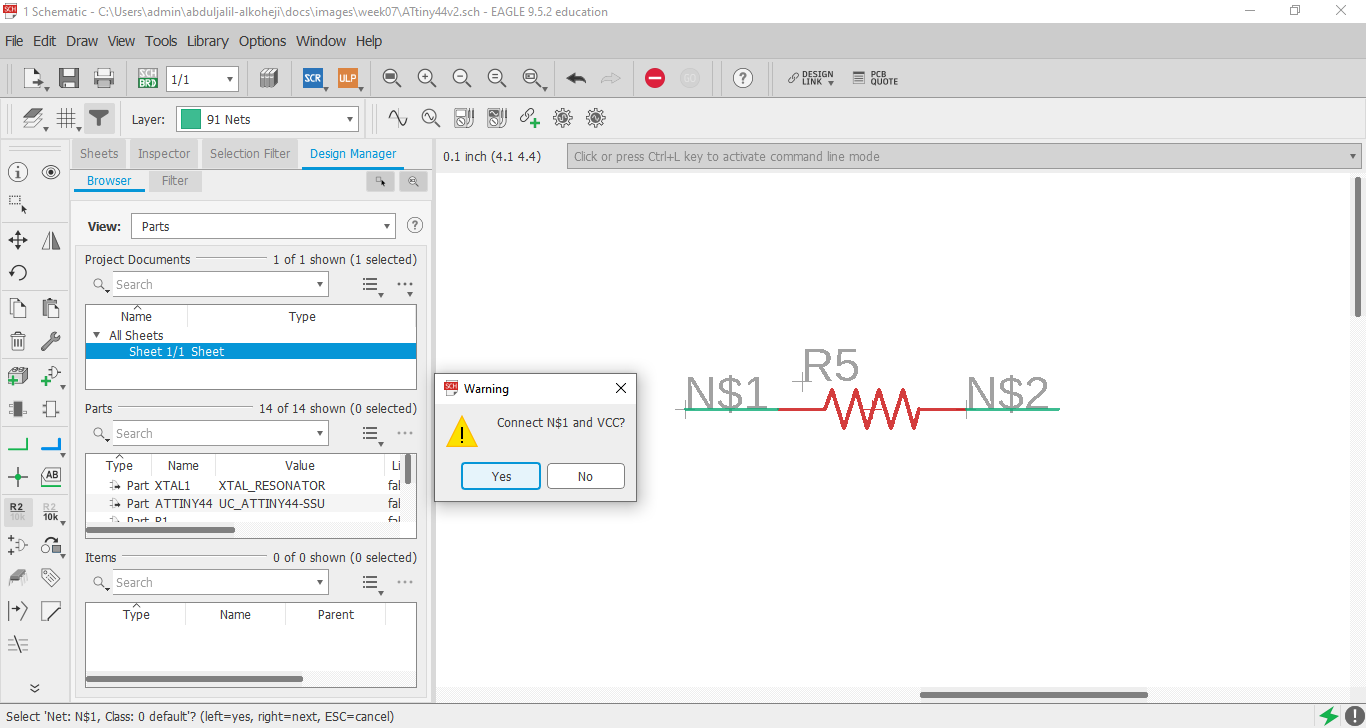Select the Info tool in the left toolbar
Viewport: 1366px width, 728px height.
click(x=17, y=172)
